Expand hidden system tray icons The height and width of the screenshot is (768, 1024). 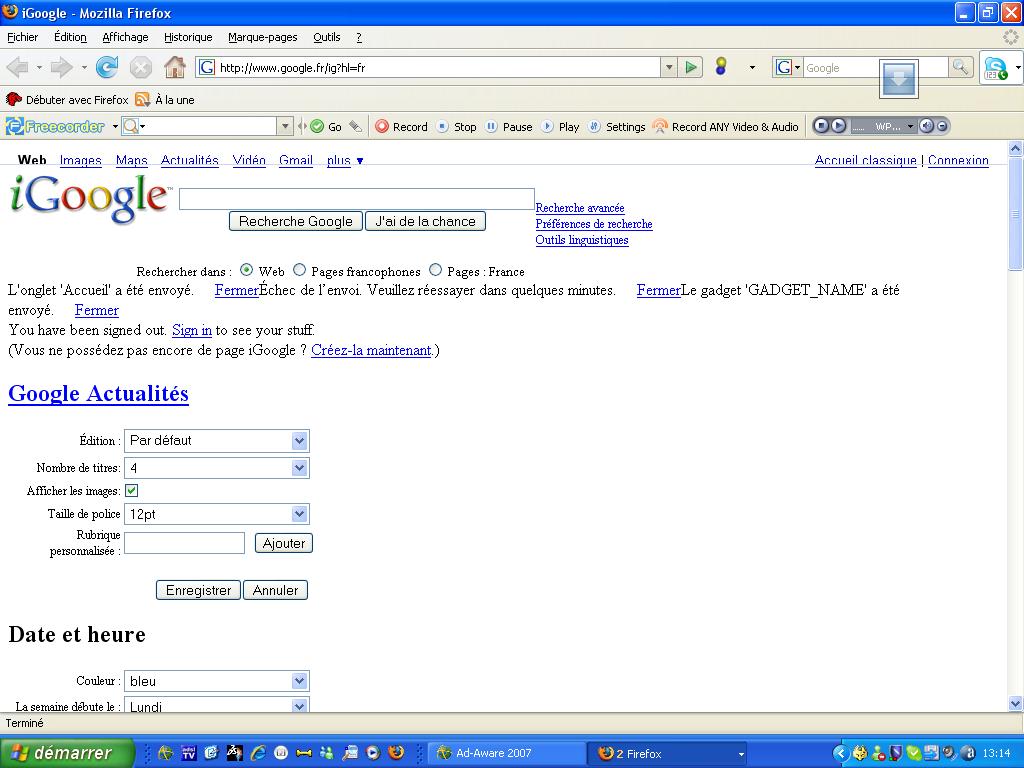[x=841, y=753]
